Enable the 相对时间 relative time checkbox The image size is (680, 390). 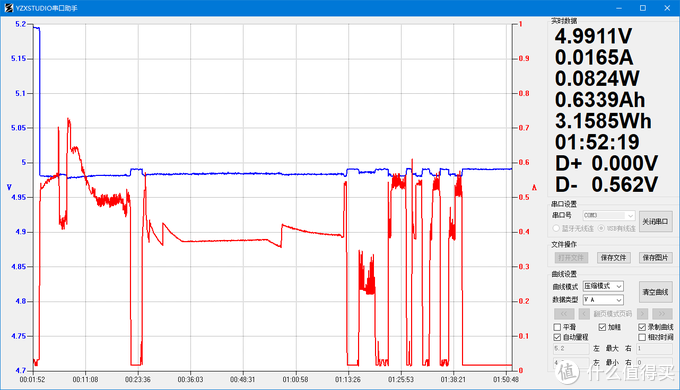pos(642,337)
